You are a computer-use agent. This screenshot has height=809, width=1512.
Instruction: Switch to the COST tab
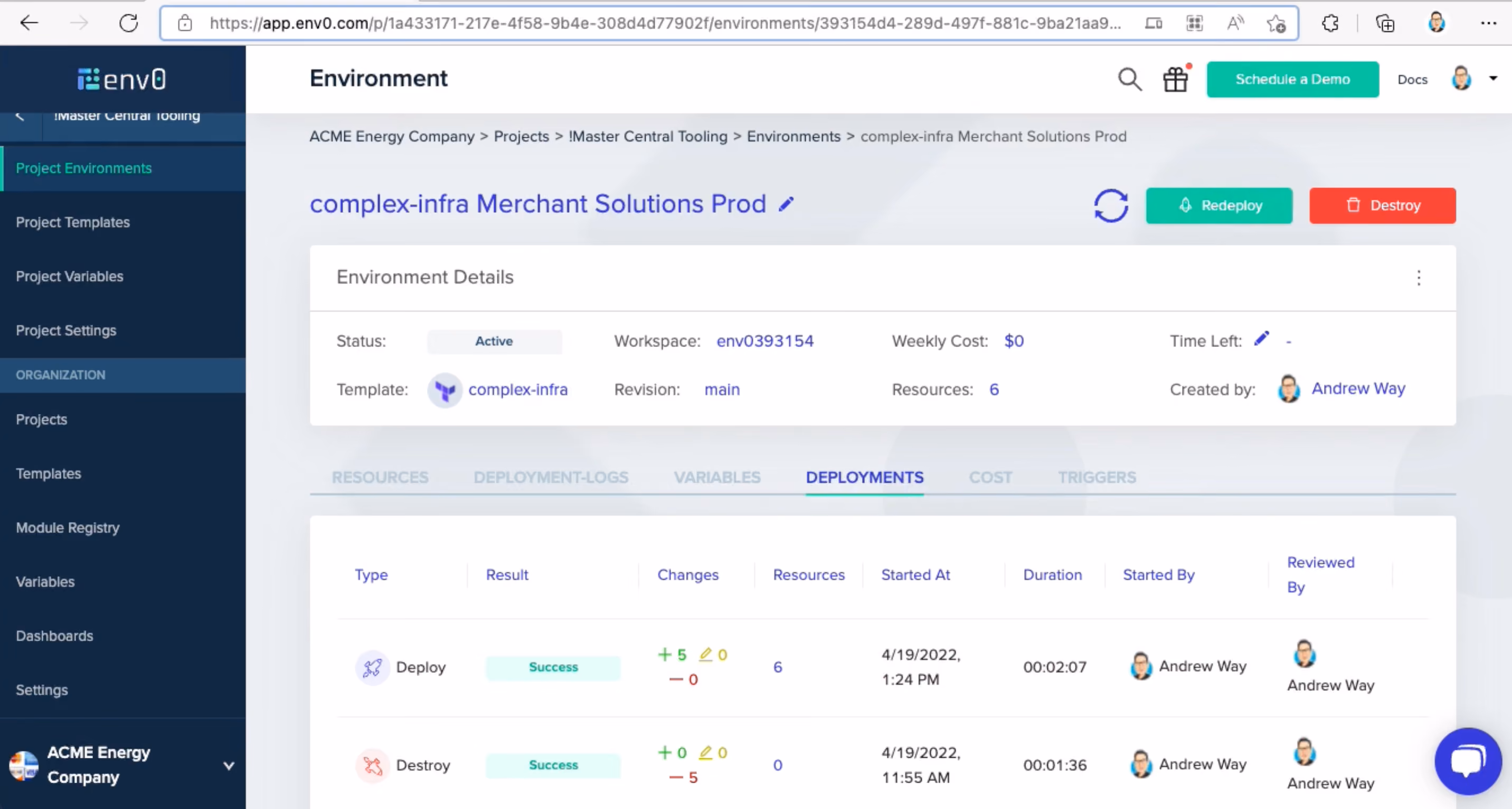coord(990,477)
